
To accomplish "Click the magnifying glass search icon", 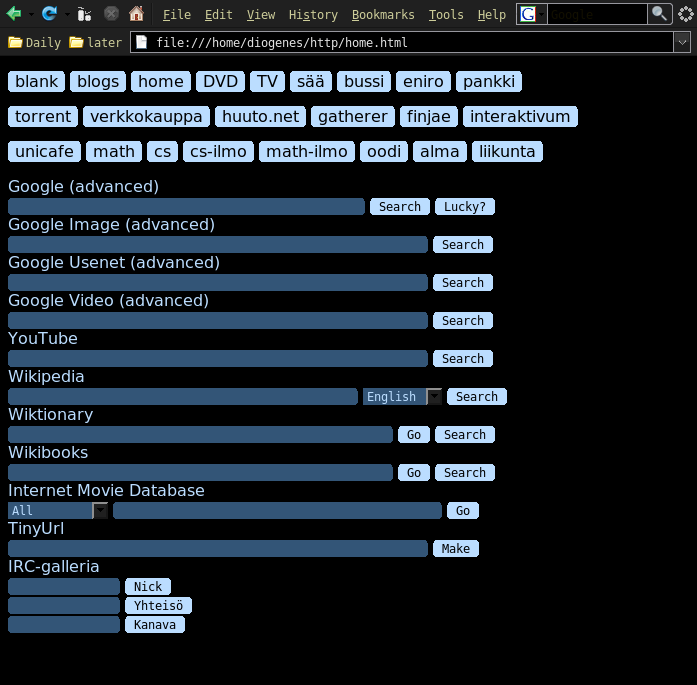I will point(659,14).
